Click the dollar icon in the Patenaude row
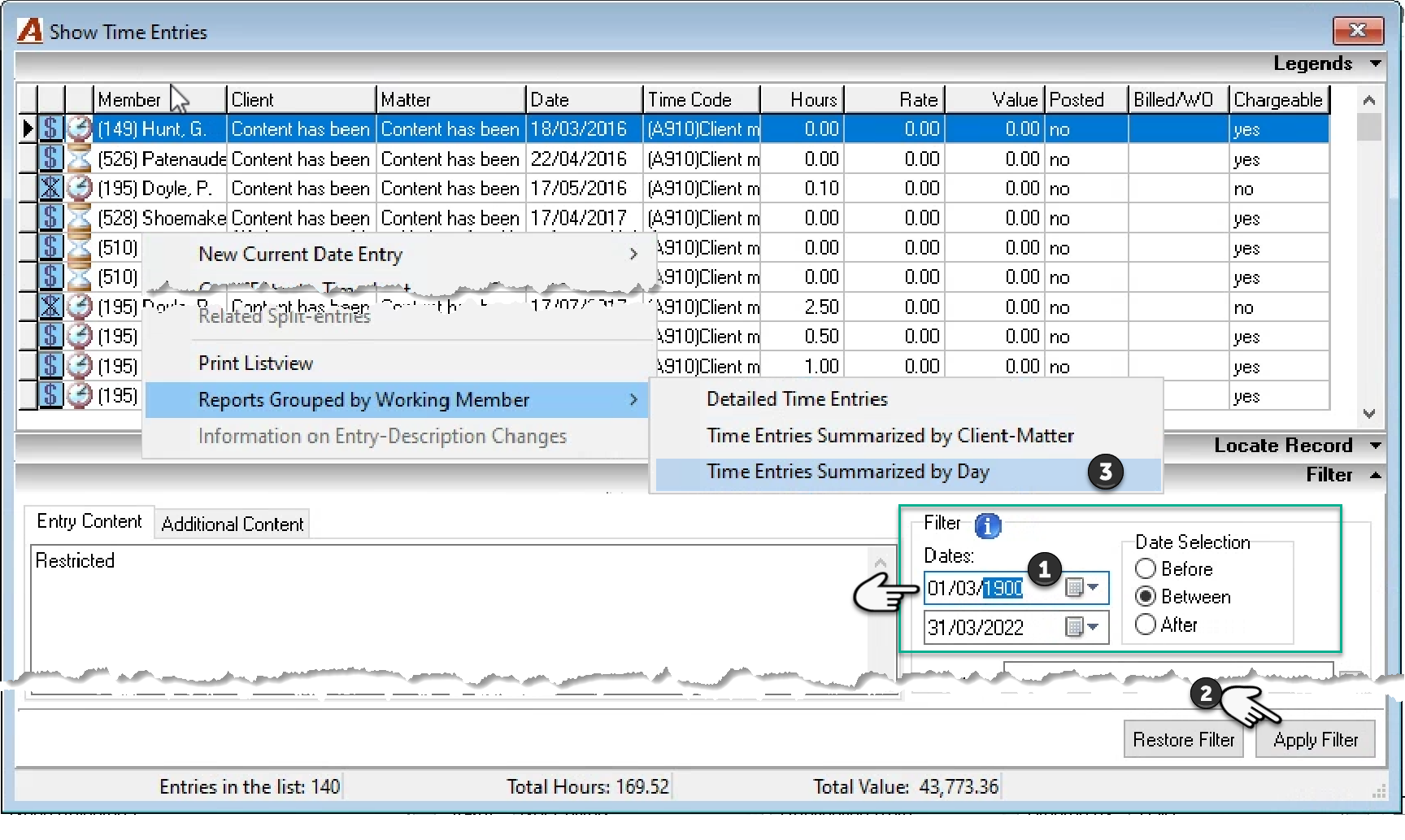Screen dimensions: 1405x840 (x=51, y=158)
